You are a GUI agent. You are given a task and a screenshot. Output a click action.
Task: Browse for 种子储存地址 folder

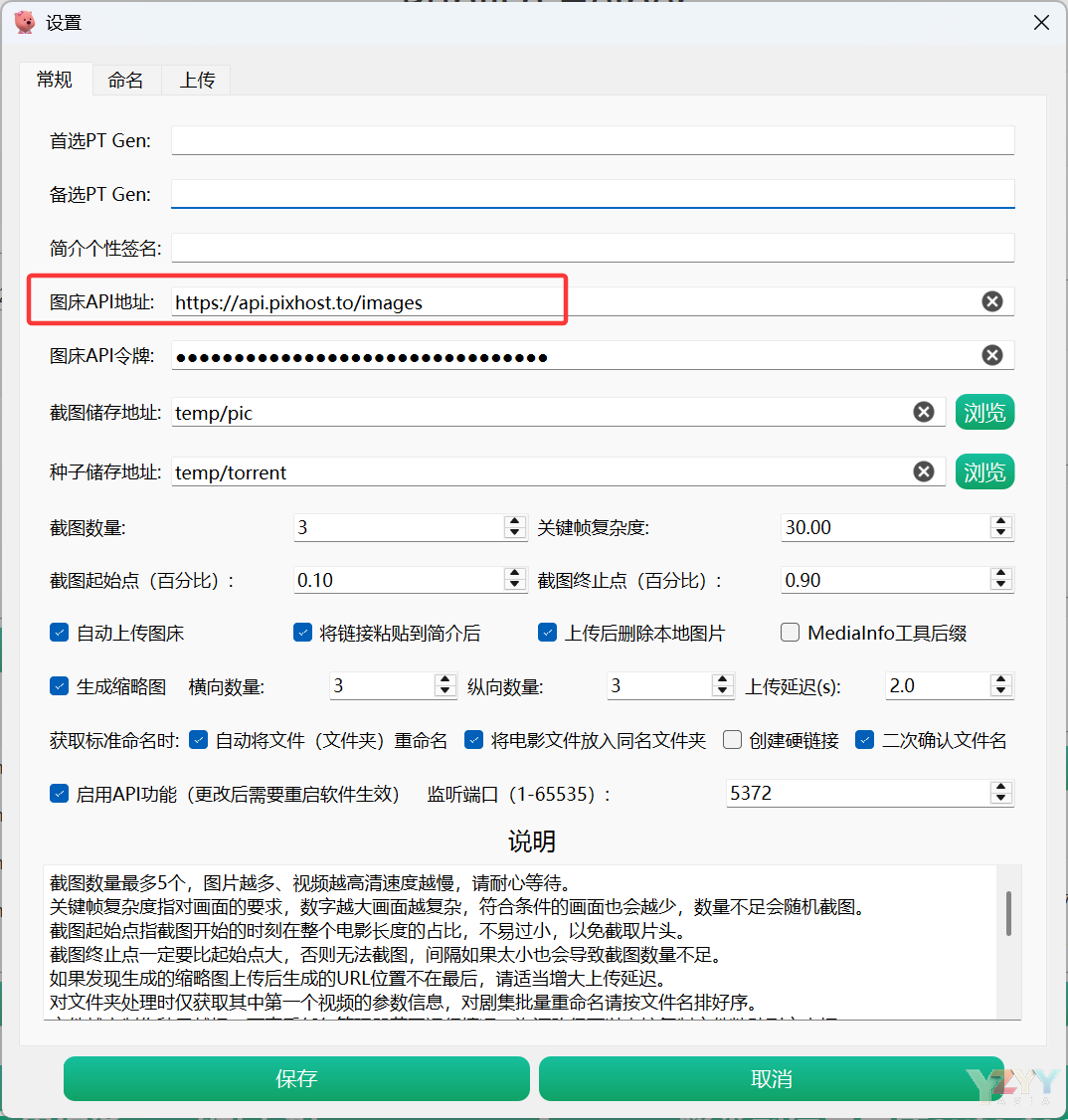point(984,471)
